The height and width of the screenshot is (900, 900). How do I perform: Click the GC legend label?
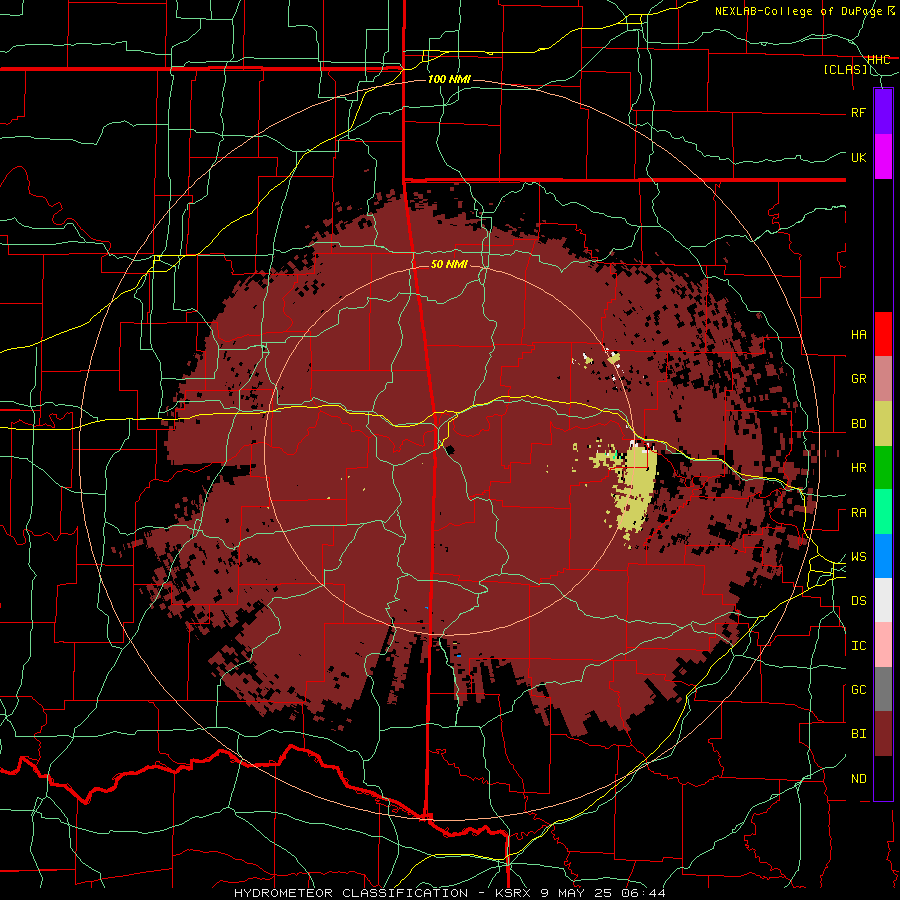[x=858, y=690]
